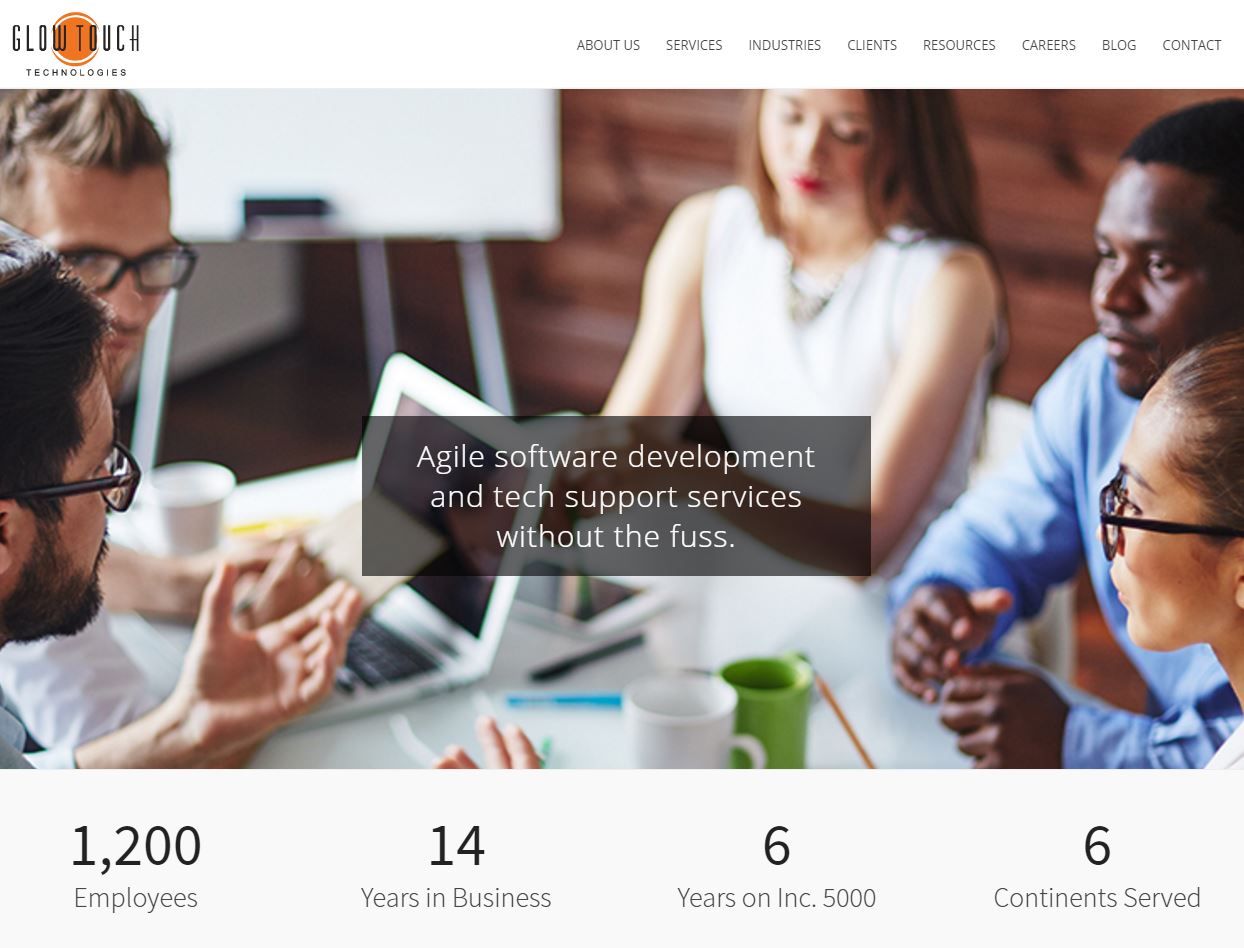Open the Blog link
Viewport: 1244px width, 948px height.
pos(1119,45)
